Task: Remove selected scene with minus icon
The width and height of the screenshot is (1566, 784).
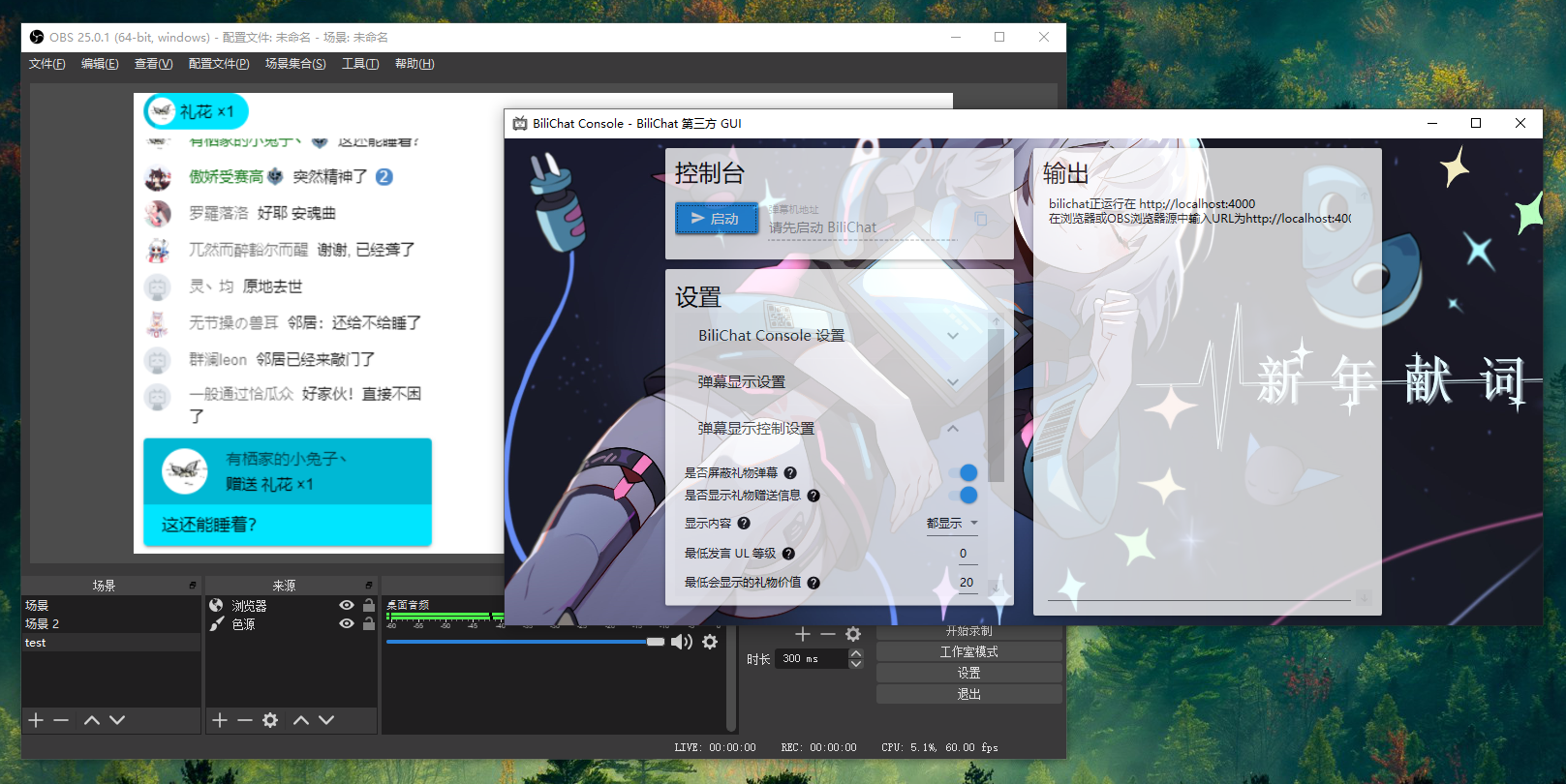Action: click(61, 720)
